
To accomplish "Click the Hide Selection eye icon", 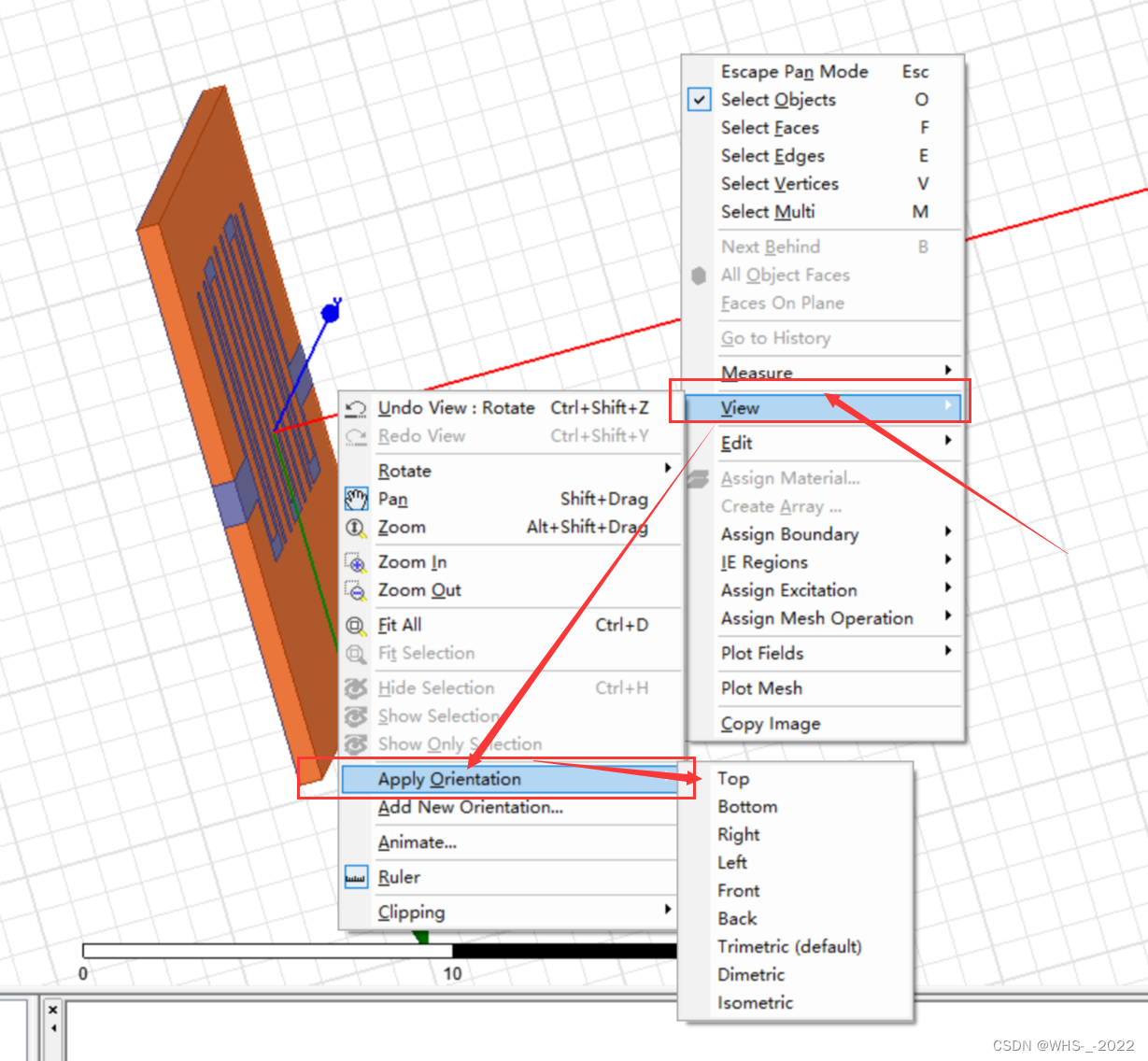I will [x=356, y=688].
